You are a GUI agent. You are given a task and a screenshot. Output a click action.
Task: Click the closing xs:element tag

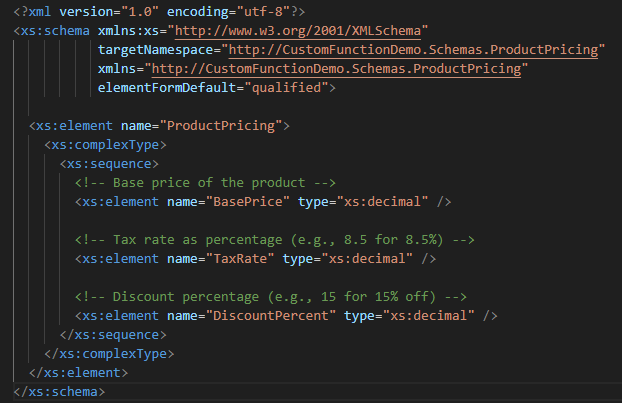78,373
